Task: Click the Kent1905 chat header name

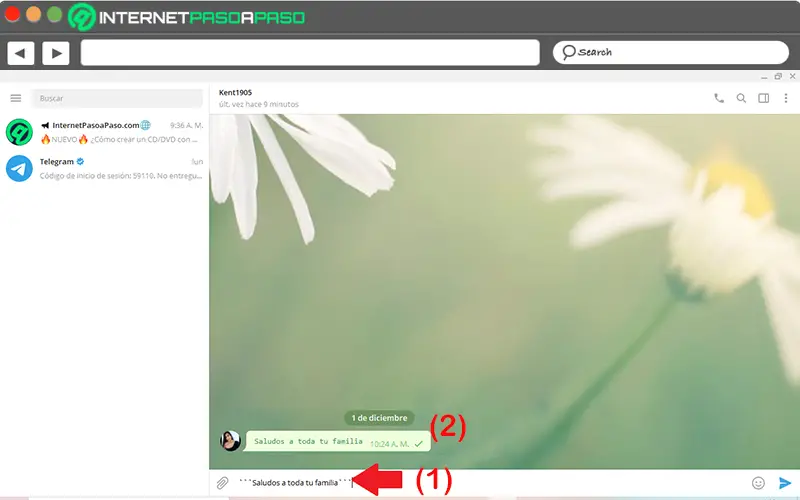Action: point(235,92)
